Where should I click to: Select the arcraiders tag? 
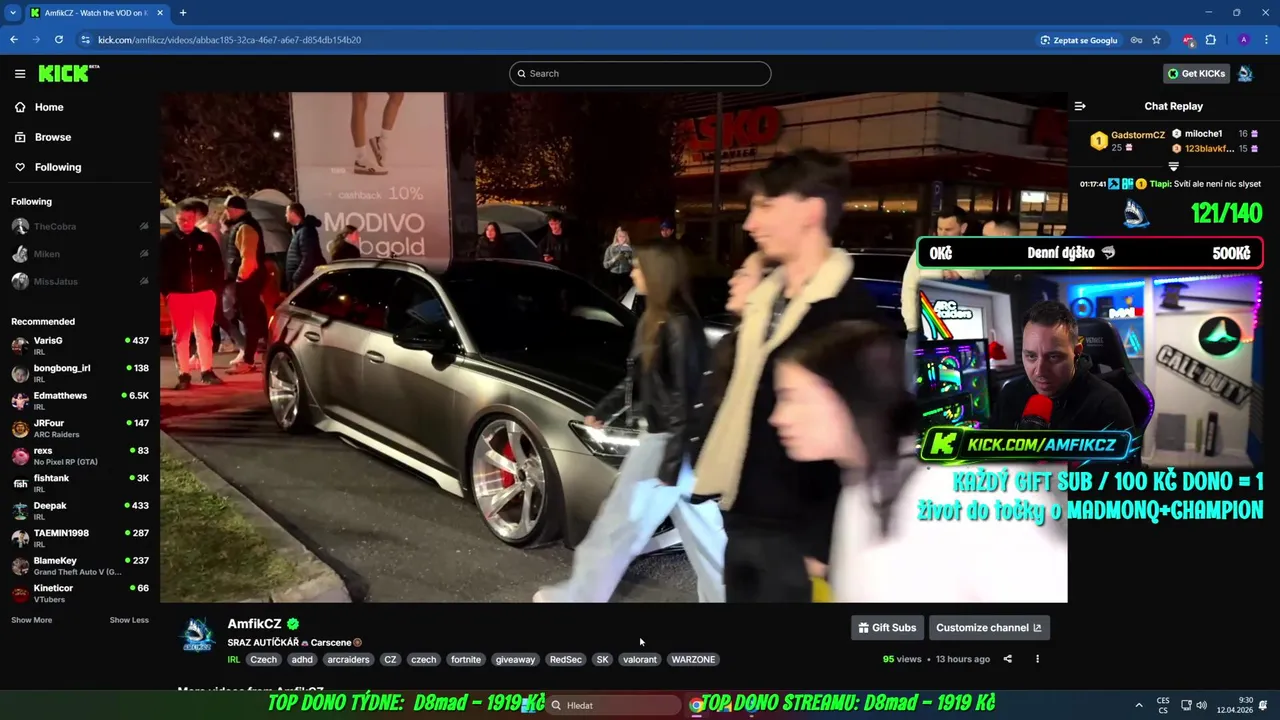[x=348, y=660]
